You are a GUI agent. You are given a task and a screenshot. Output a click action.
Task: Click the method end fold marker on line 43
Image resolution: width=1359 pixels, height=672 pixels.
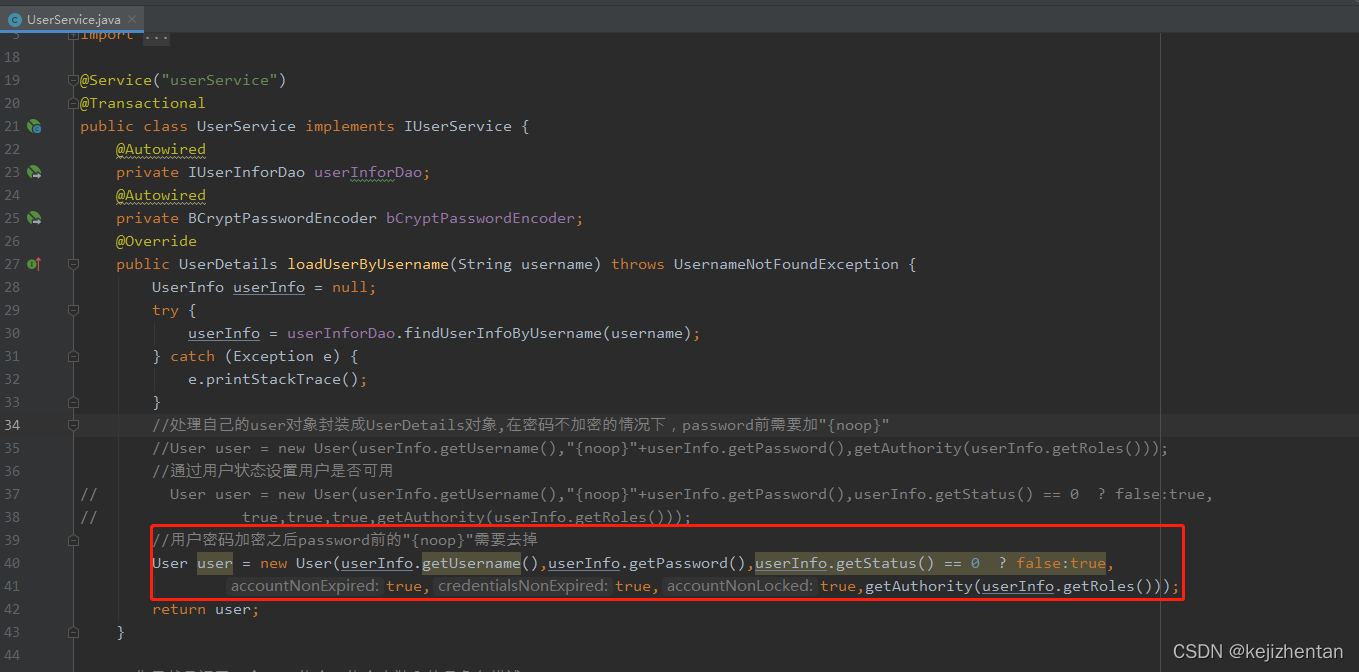(x=73, y=632)
